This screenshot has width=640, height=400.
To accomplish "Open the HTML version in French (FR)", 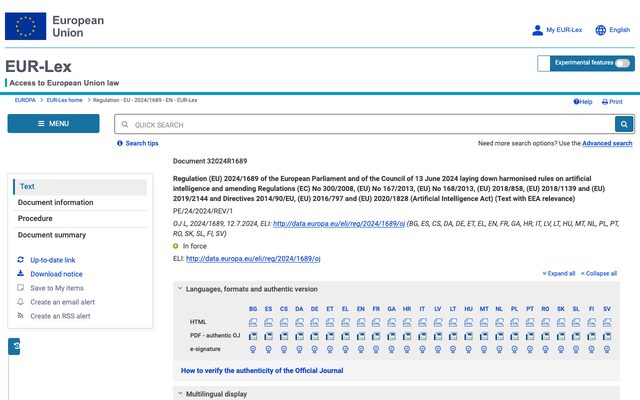I will (x=376, y=322).
